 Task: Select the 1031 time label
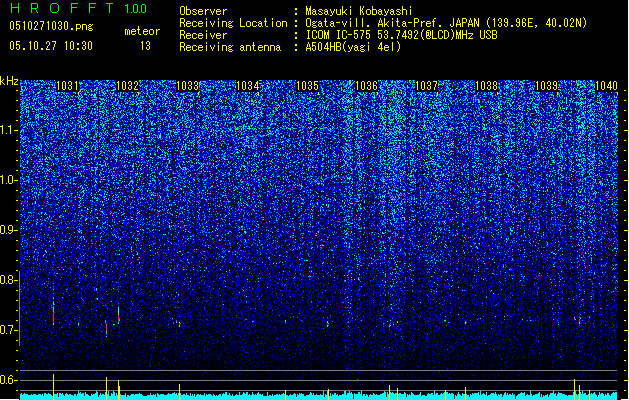coord(67,86)
